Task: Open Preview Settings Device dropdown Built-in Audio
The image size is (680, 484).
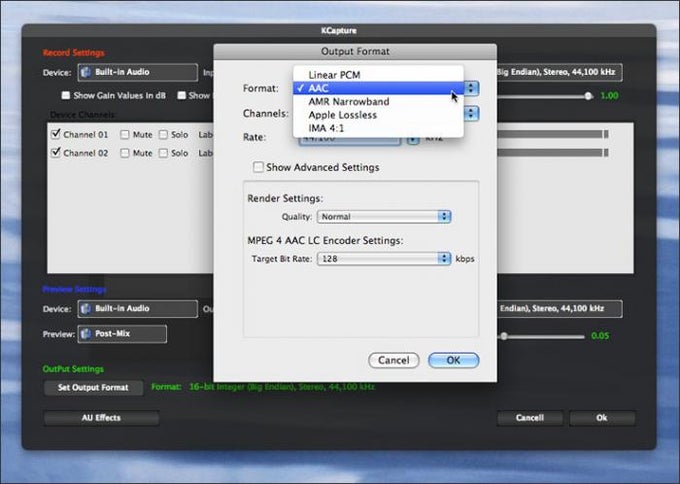Action: [x=137, y=309]
